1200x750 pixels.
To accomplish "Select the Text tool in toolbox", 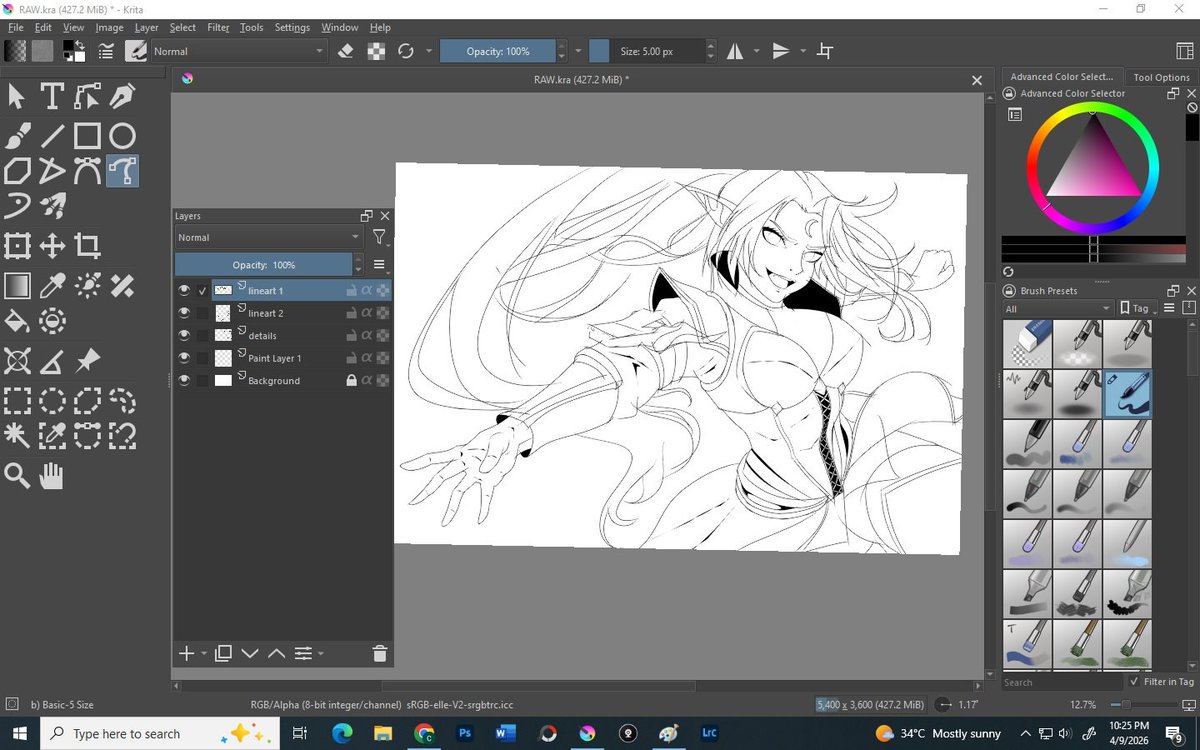I will click(x=52, y=96).
